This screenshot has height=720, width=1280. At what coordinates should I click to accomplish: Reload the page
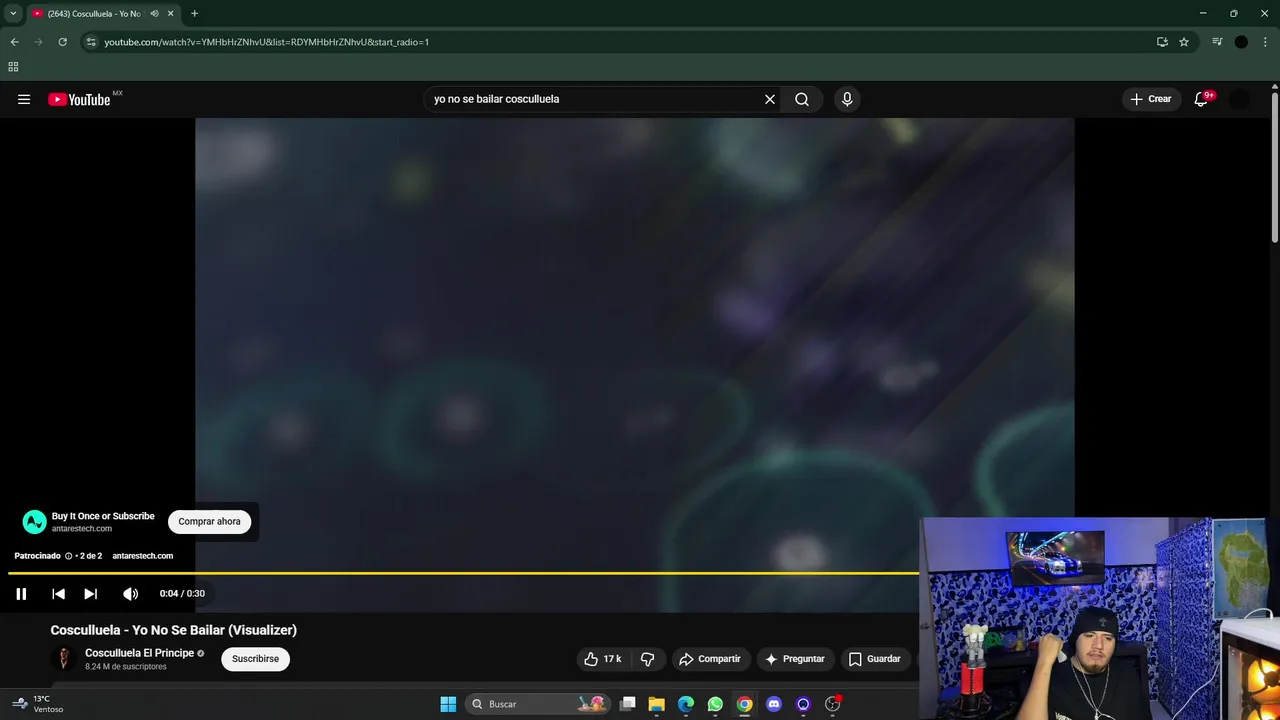click(62, 42)
